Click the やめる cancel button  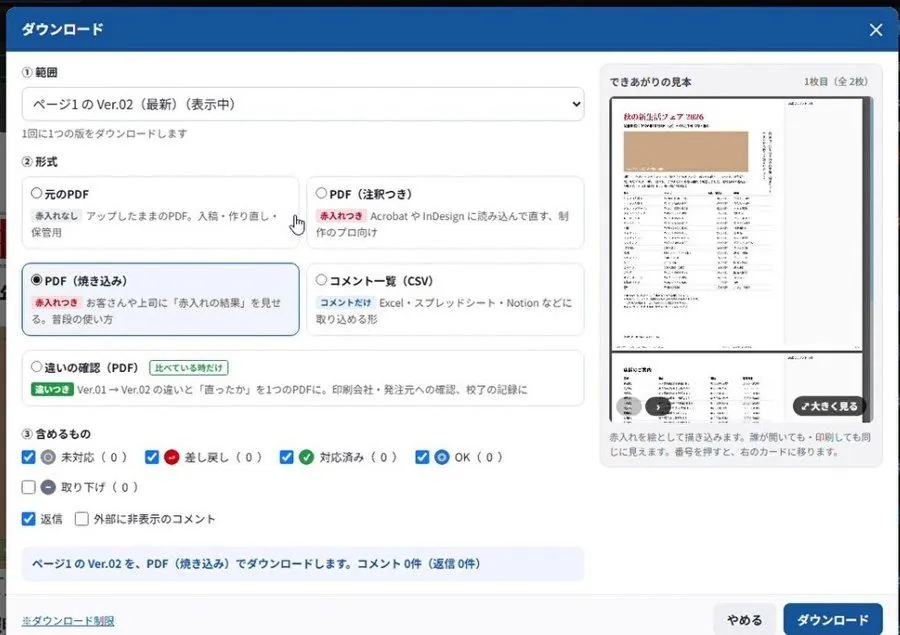pos(744,620)
